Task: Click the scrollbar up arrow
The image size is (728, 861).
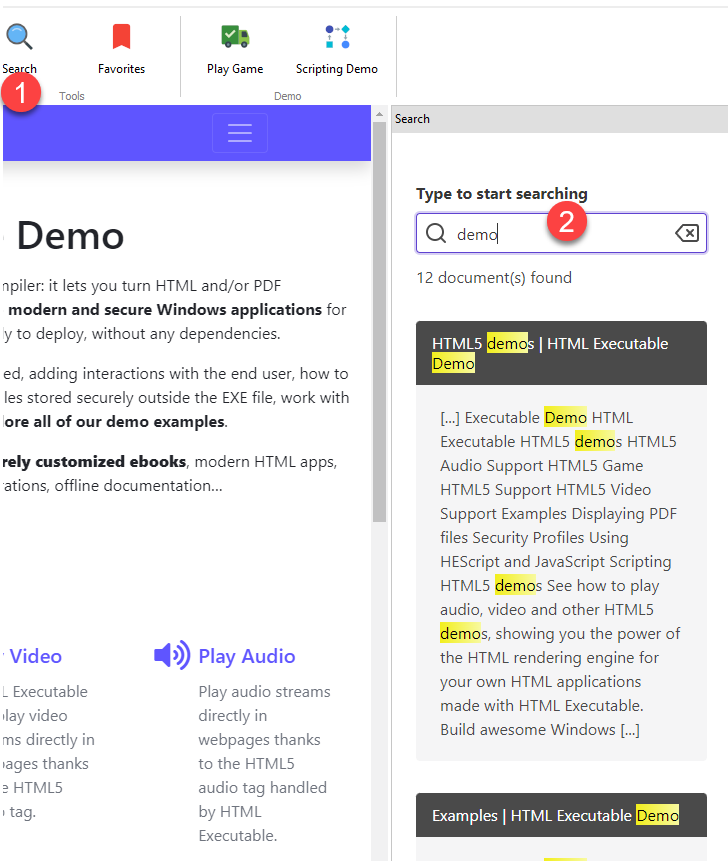Action: pos(379,114)
